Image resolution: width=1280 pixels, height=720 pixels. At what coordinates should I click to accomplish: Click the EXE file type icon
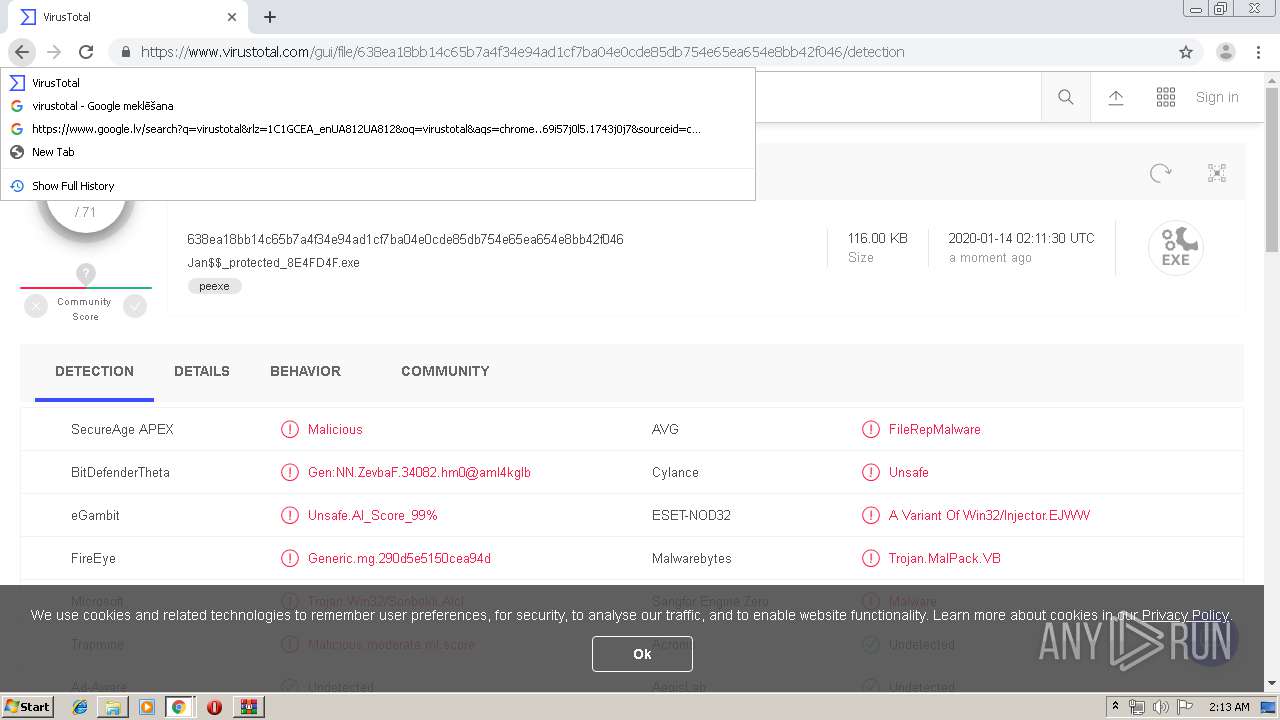1175,248
